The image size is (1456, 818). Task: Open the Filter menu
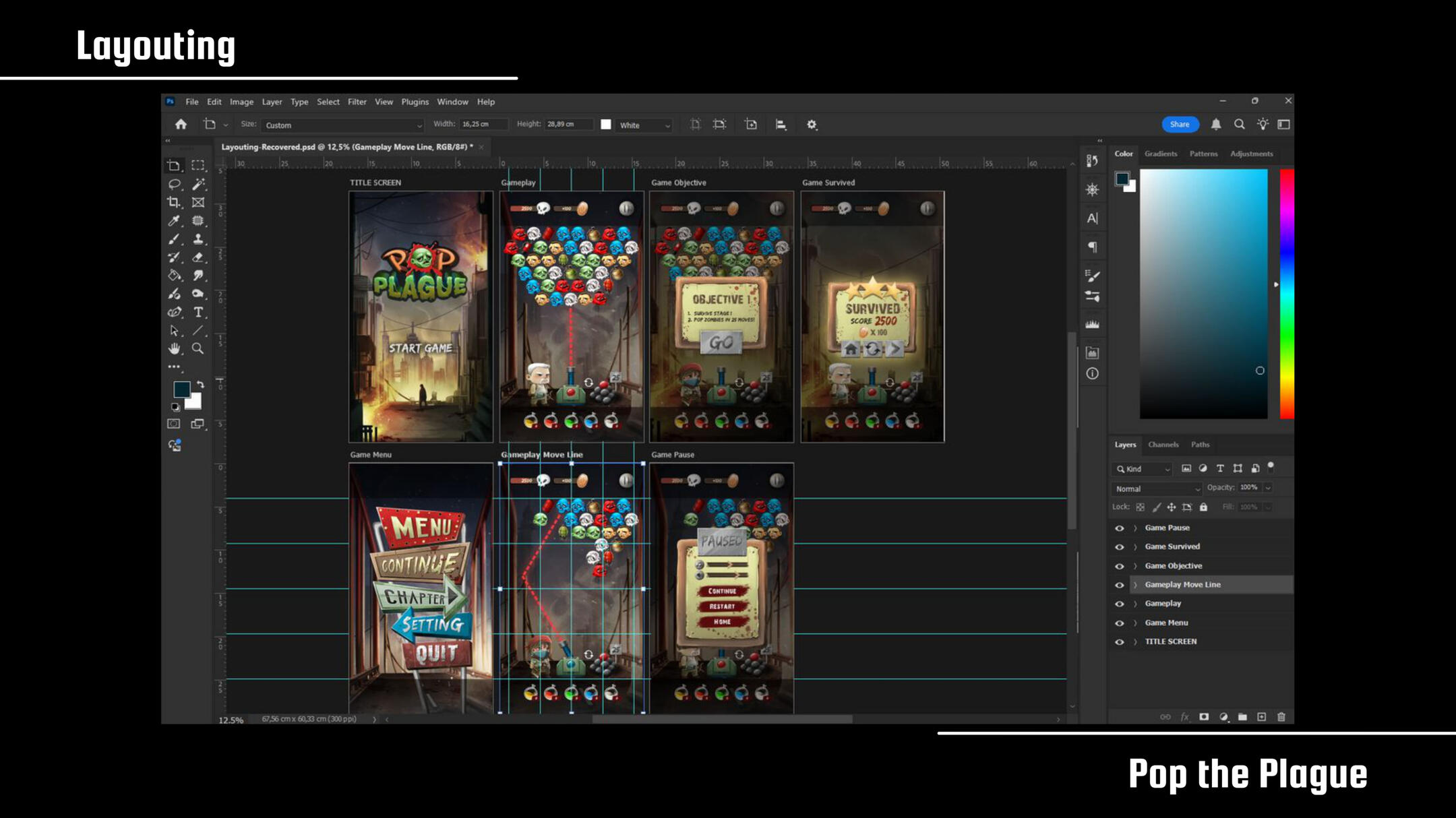point(357,102)
